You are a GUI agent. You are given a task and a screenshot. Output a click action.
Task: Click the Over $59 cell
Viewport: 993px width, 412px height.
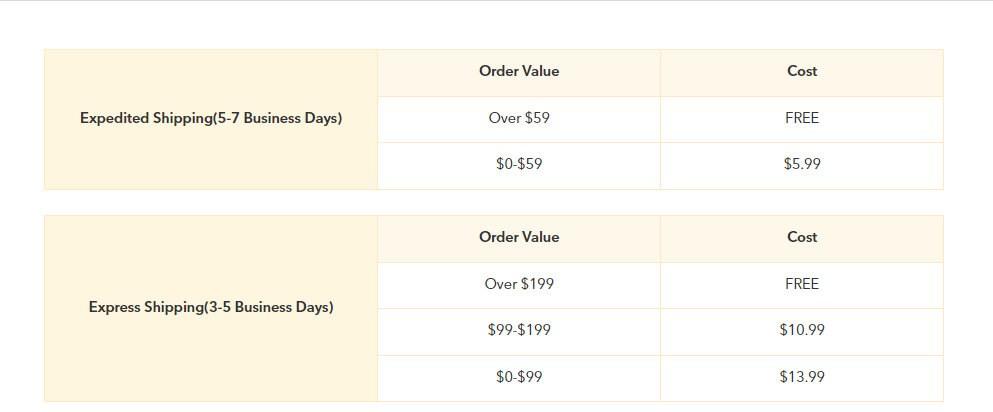[519, 119]
